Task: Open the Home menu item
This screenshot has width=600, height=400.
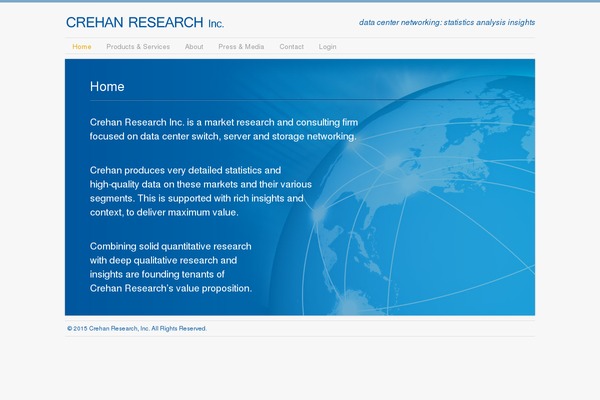Action: tap(82, 47)
